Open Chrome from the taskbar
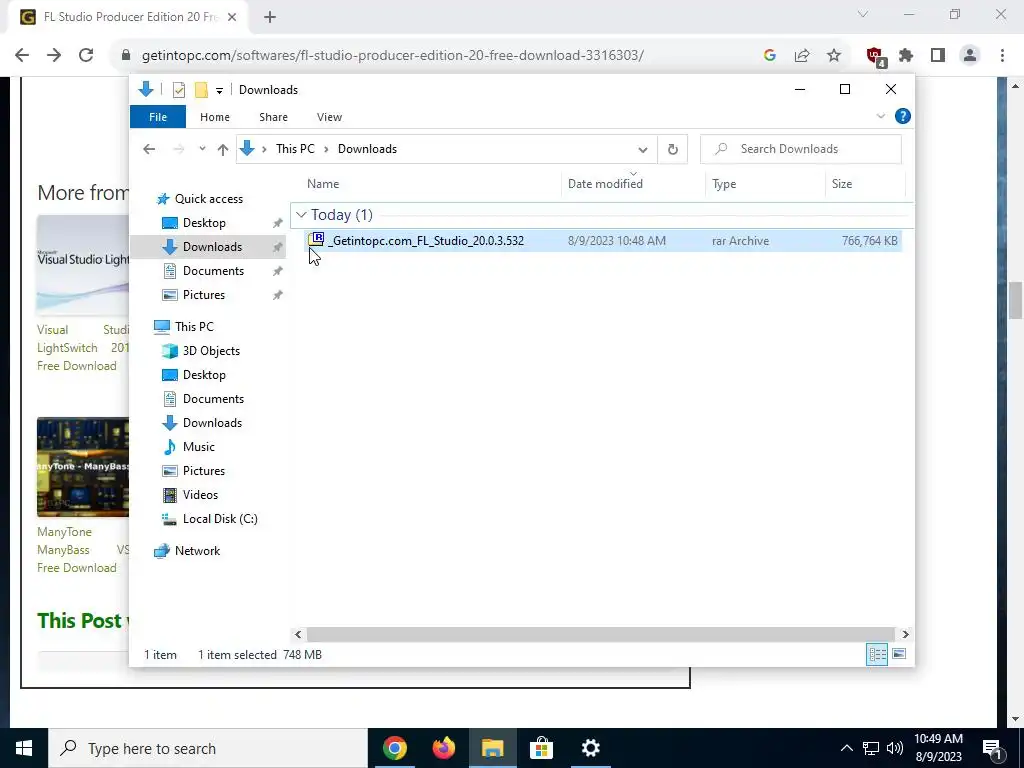The width and height of the screenshot is (1024, 768). pyautogui.click(x=394, y=748)
